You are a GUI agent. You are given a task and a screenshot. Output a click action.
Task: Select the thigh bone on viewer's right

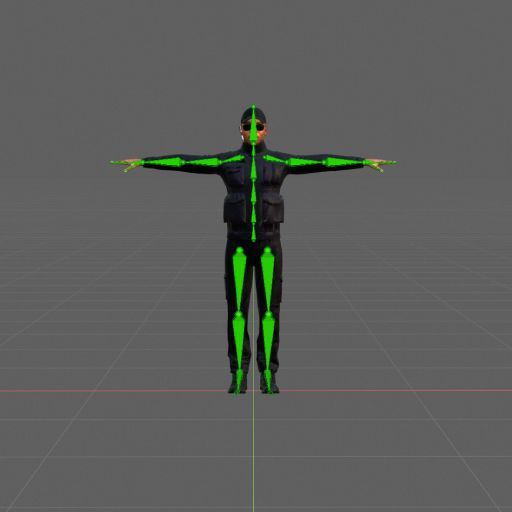(268, 281)
